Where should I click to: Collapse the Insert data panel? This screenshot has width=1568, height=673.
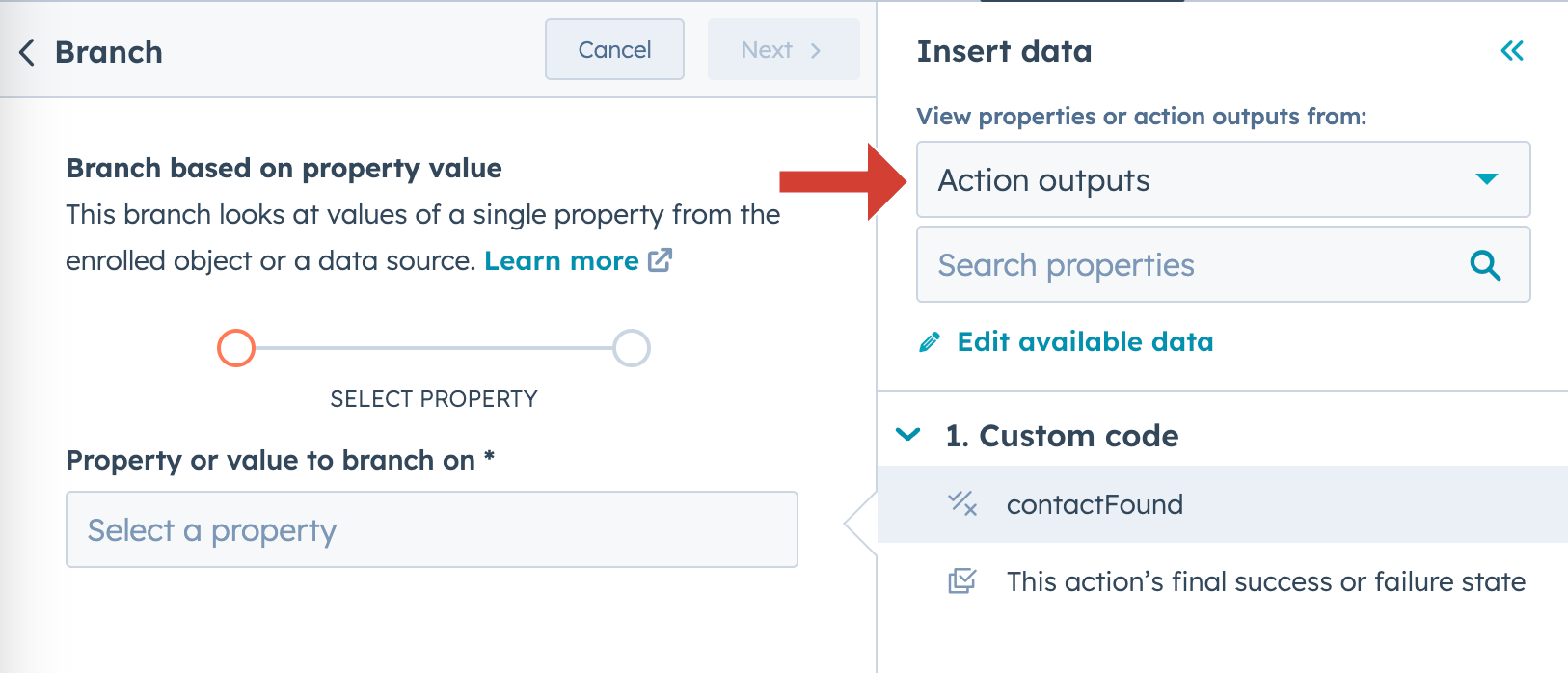tap(1512, 51)
